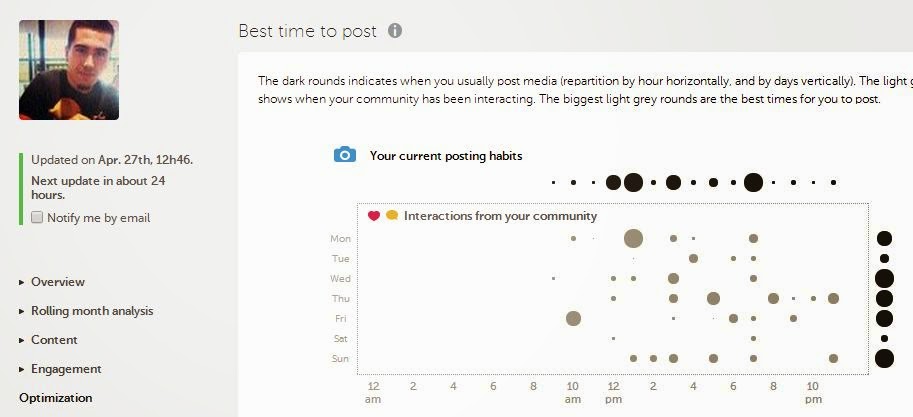This screenshot has height=417, width=913.
Task: Click the Best time to post heading
Action: click(x=307, y=31)
